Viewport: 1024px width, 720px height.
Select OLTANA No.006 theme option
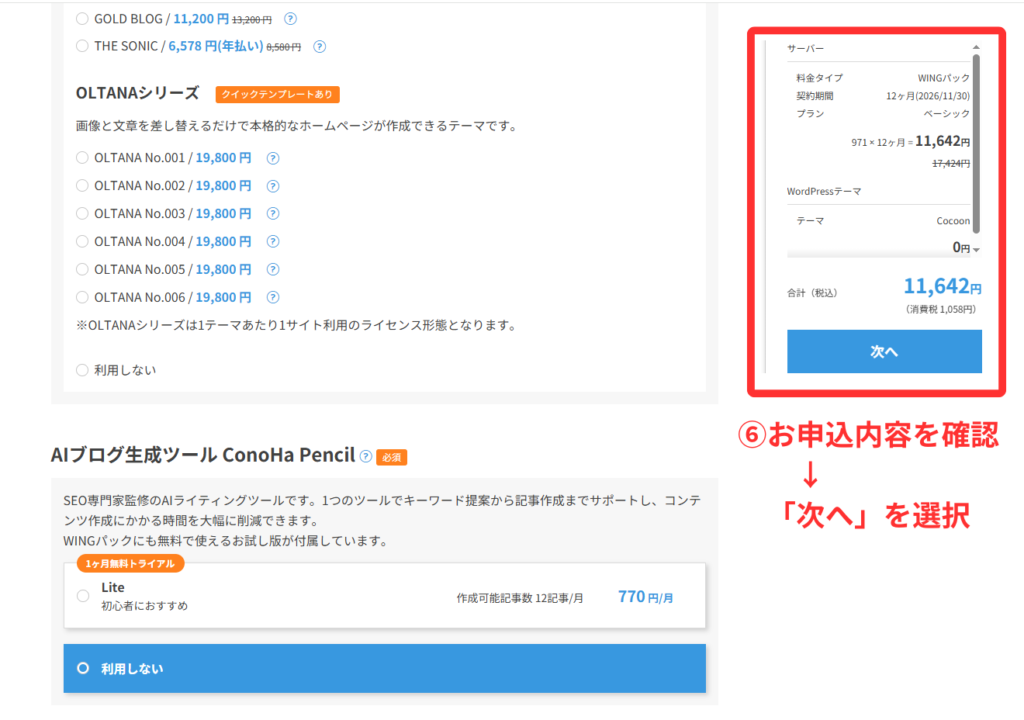(82, 298)
